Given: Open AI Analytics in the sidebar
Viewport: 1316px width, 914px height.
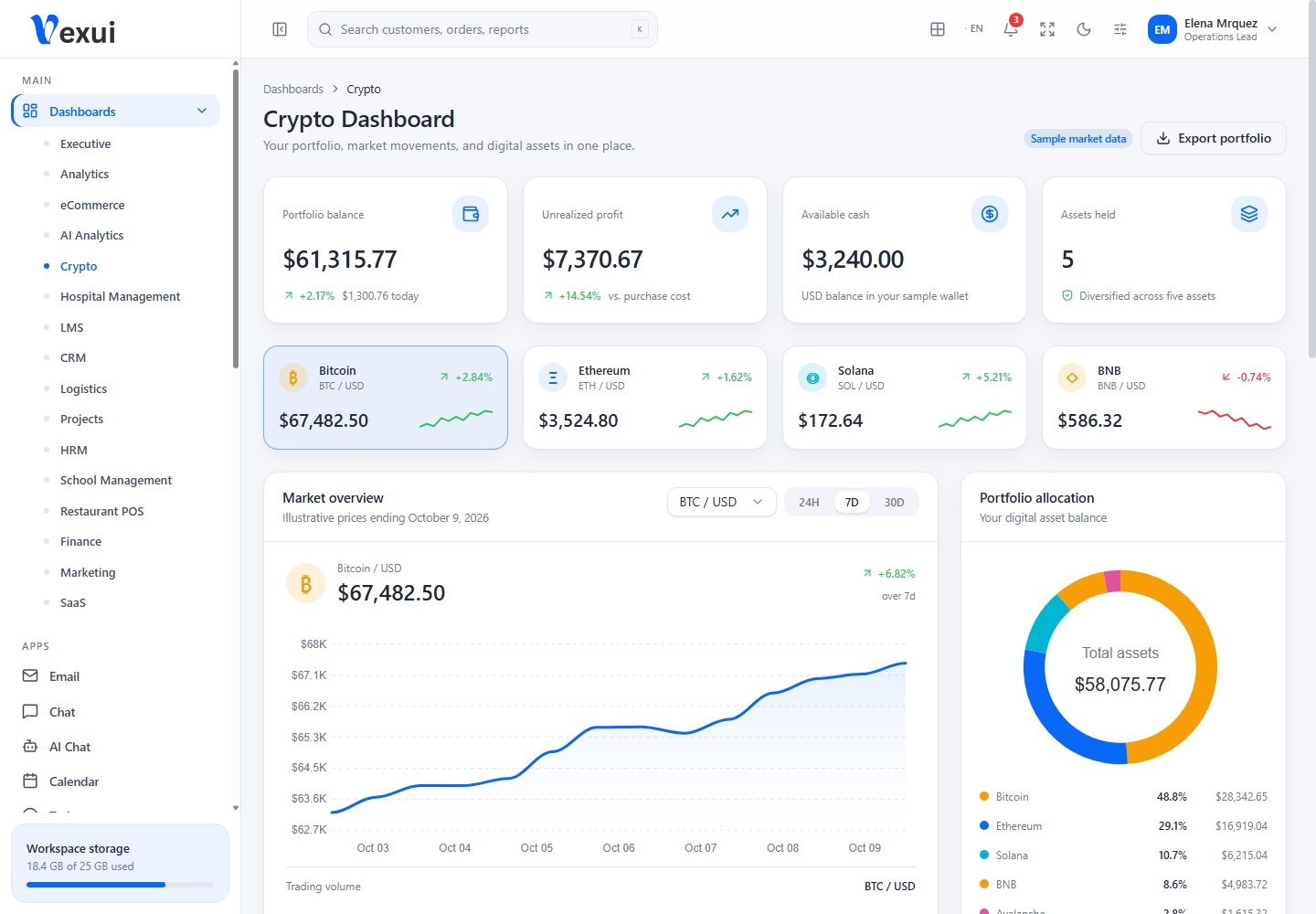Looking at the screenshot, I should tap(91, 235).
